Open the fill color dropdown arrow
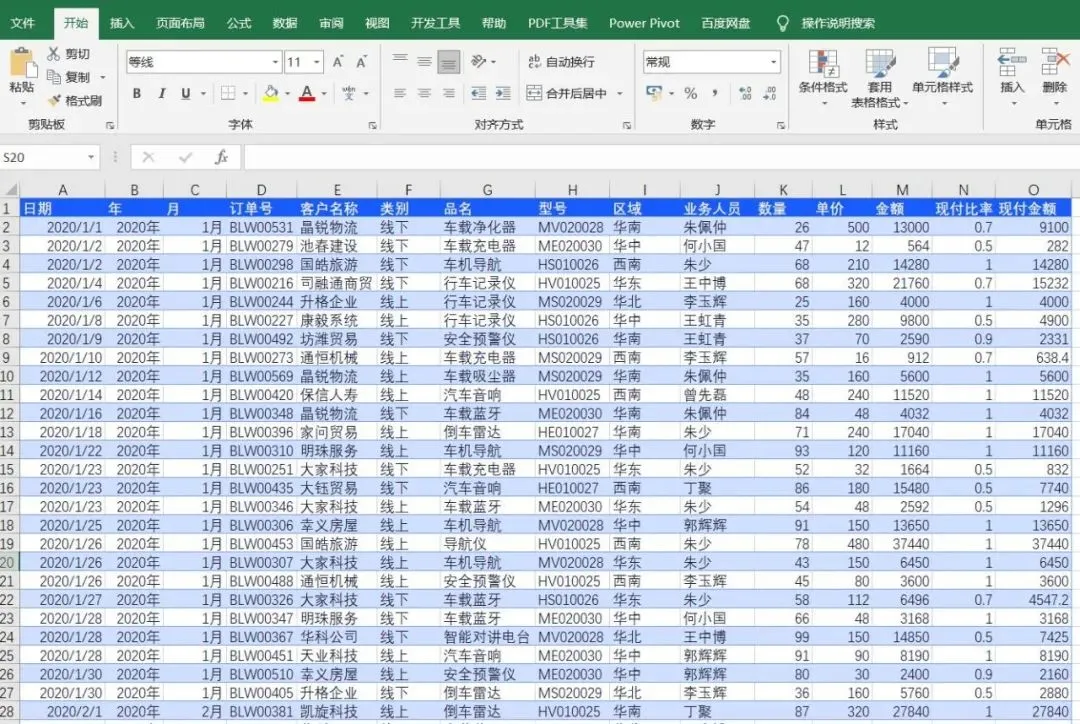1080x724 pixels. pyautogui.click(x=287, y=94)
